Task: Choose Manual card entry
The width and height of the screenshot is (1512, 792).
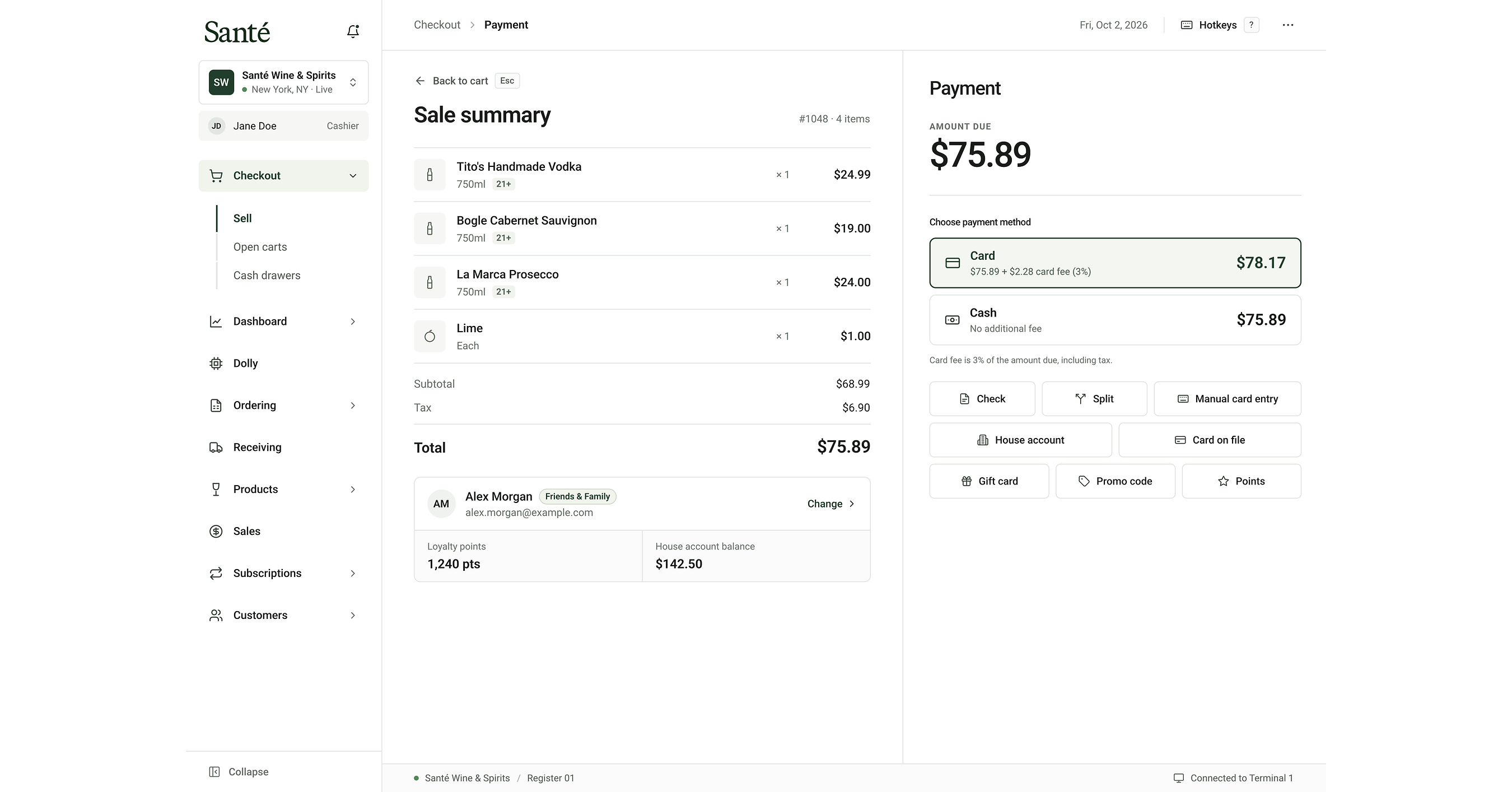Action: pyautogui.click(x=1228, y=399)
